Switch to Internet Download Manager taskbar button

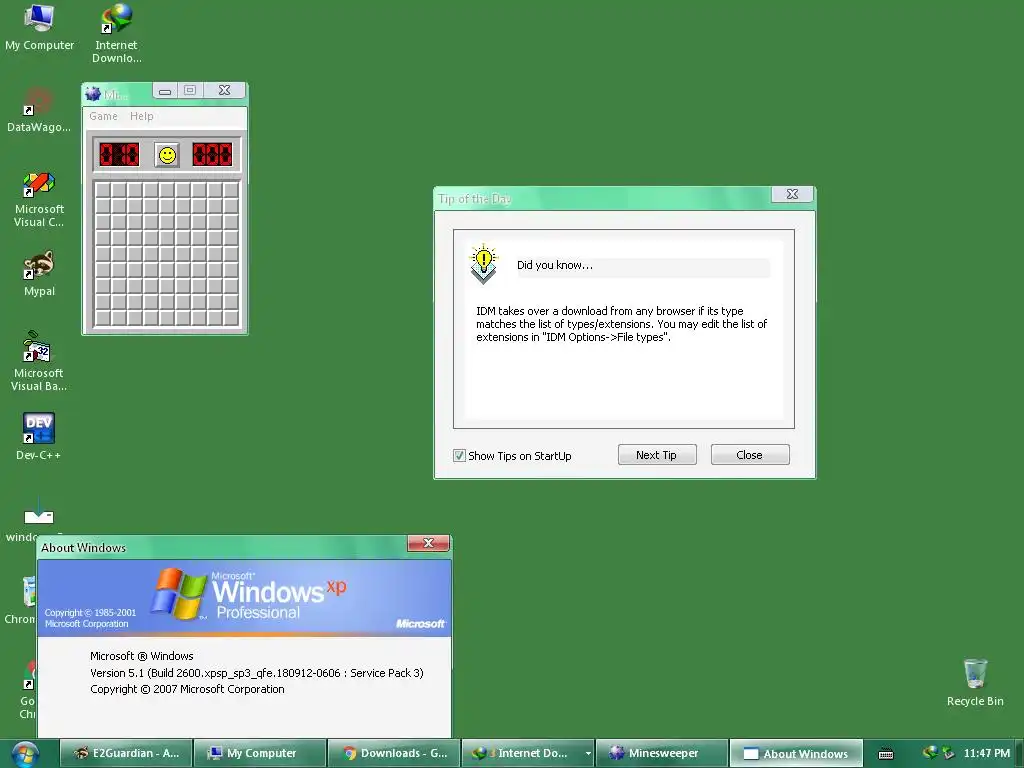522,754
